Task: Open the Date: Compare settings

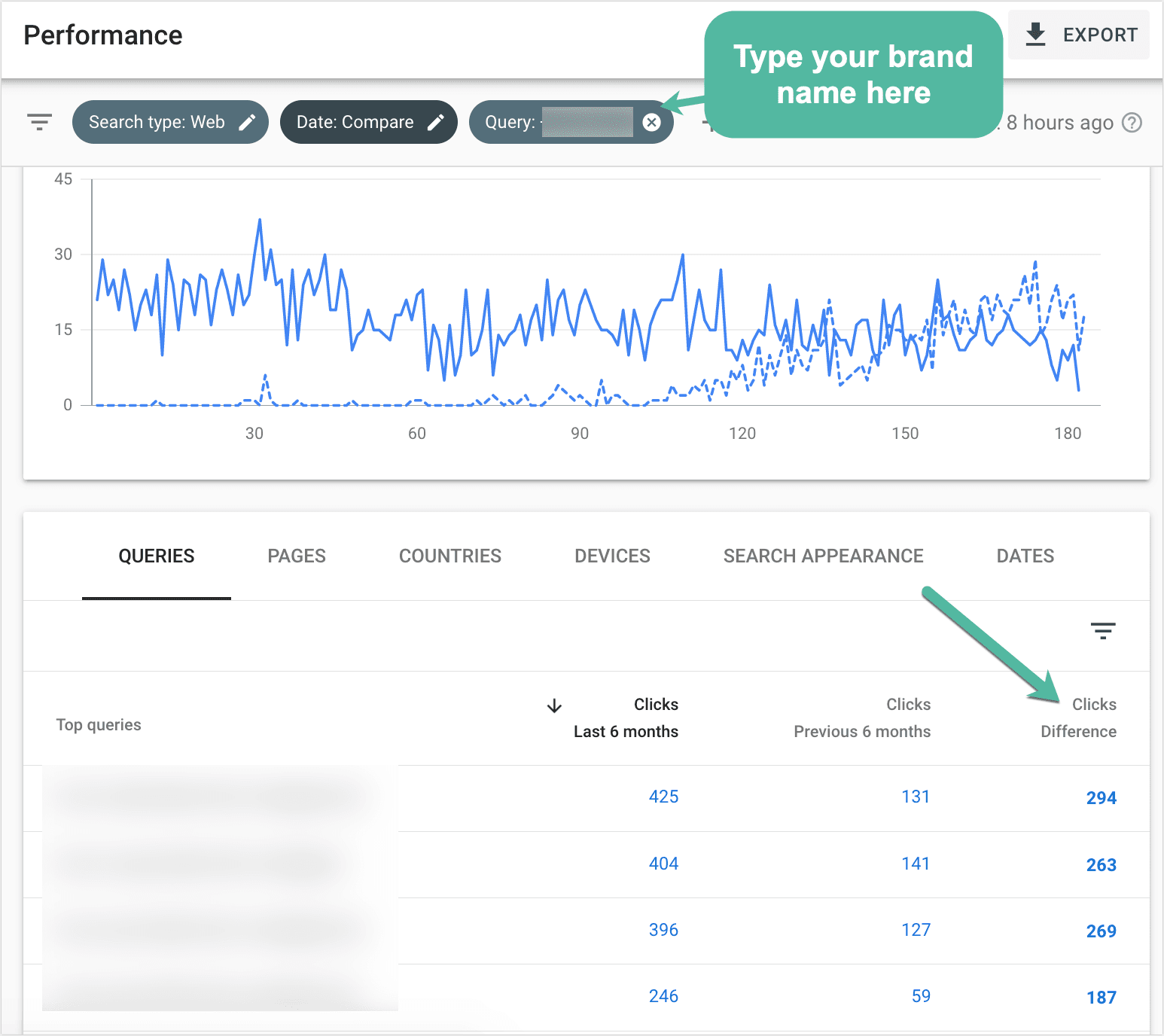Action: tap(354, 121)
